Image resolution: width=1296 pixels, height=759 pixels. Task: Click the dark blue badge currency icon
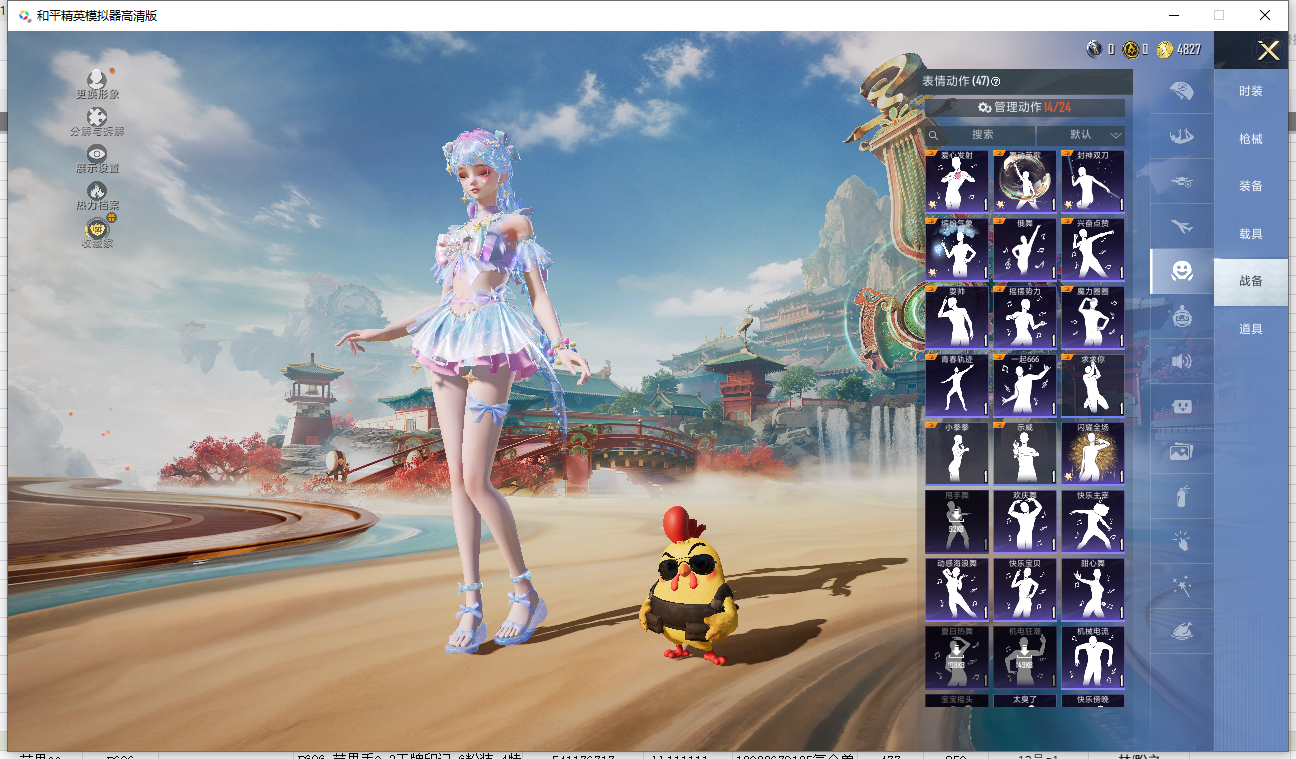point(1095,49)
